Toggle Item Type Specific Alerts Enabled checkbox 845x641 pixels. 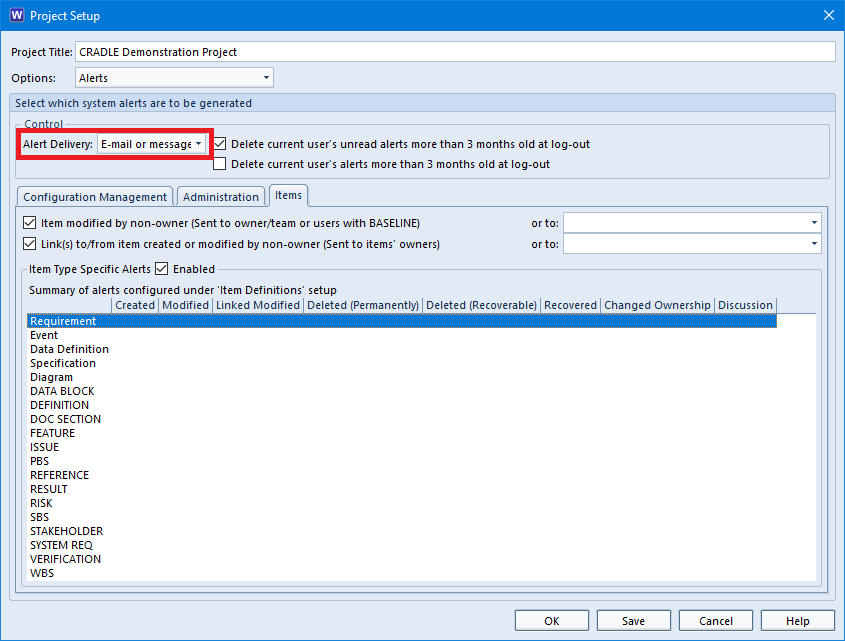coord(162,268)
